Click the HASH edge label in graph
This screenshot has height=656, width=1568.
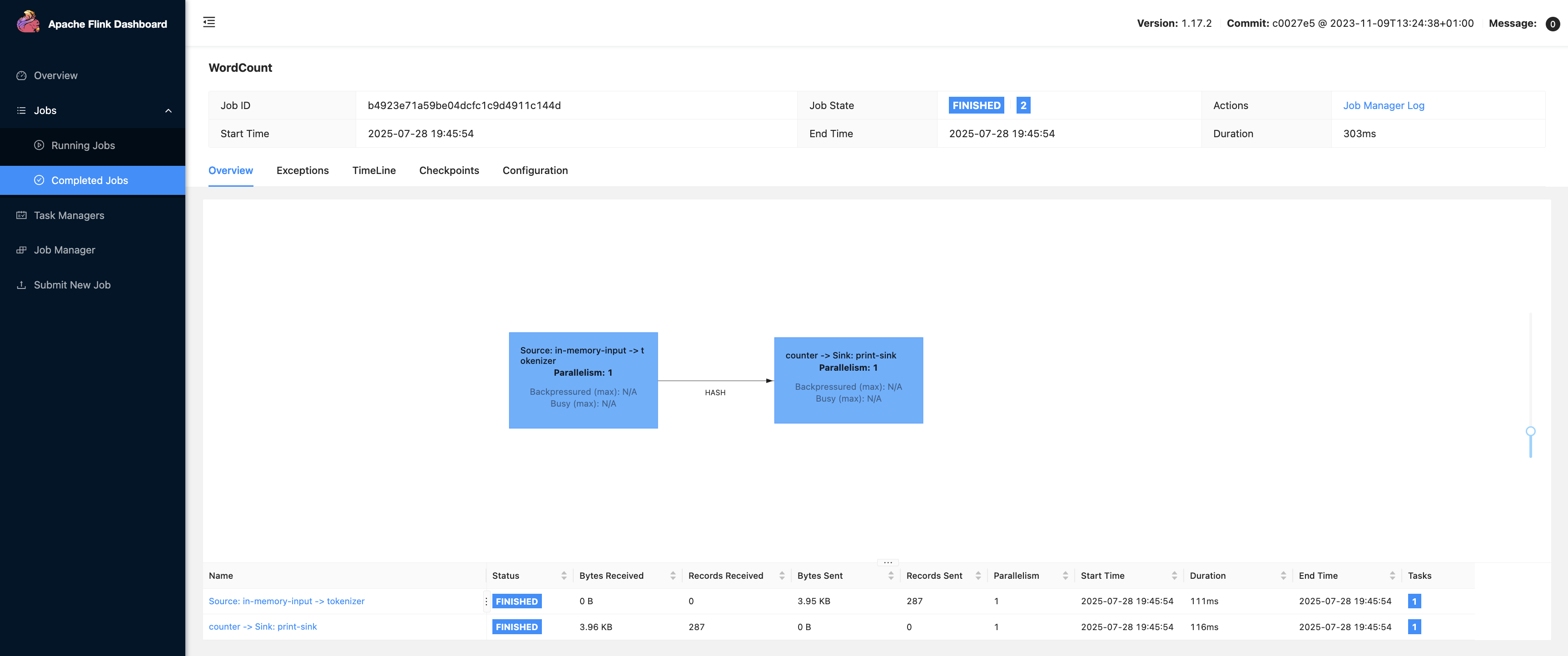pos(715,393)
